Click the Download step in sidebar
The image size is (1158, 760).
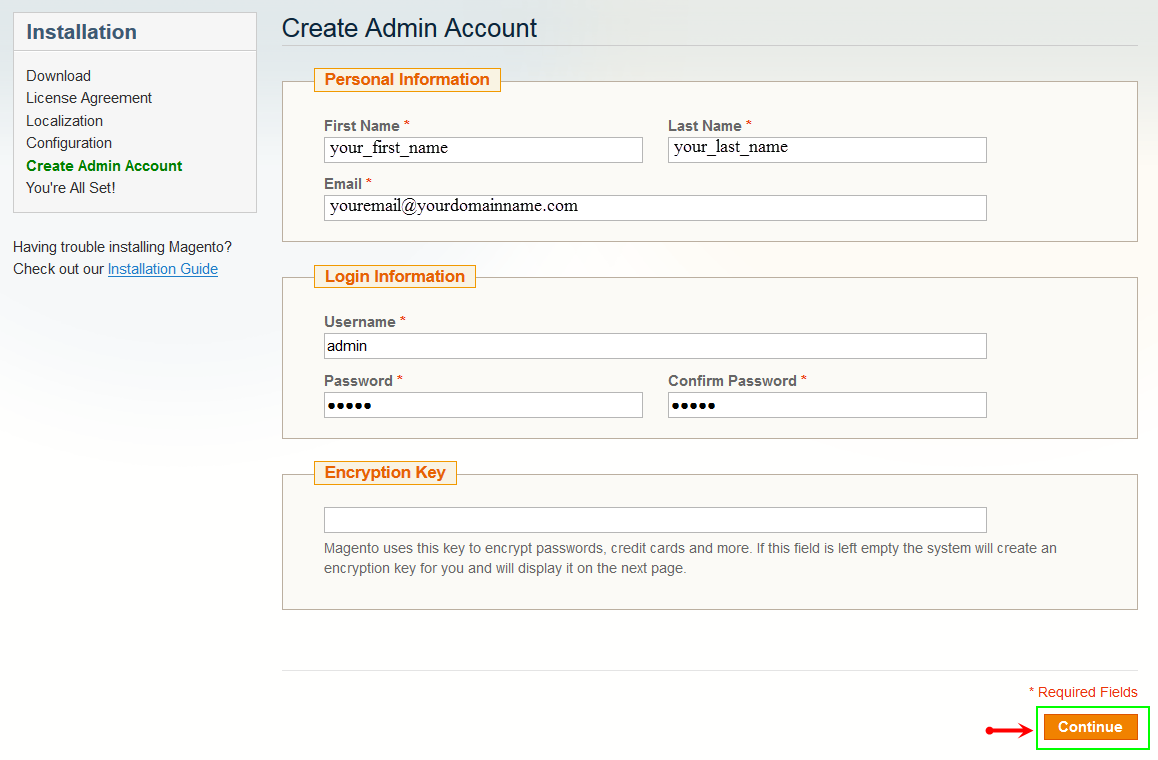click(x=58, y=76)
